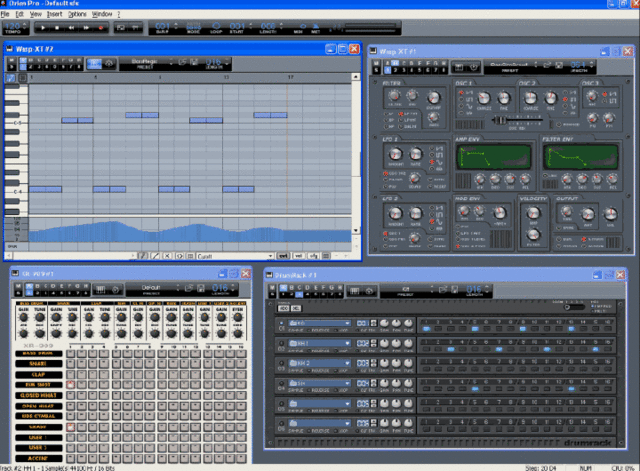Viewport: 640px width, 471px height.
Task: Click the DEL button in DrumRack
Action: 296,309
